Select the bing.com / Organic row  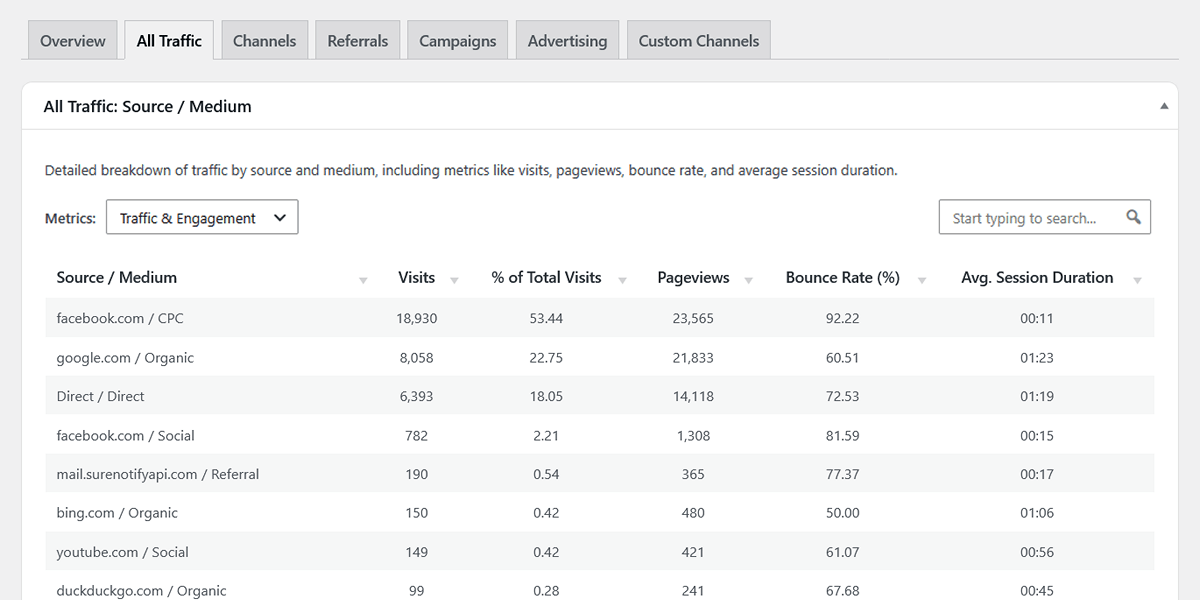(x=600, y=513)
